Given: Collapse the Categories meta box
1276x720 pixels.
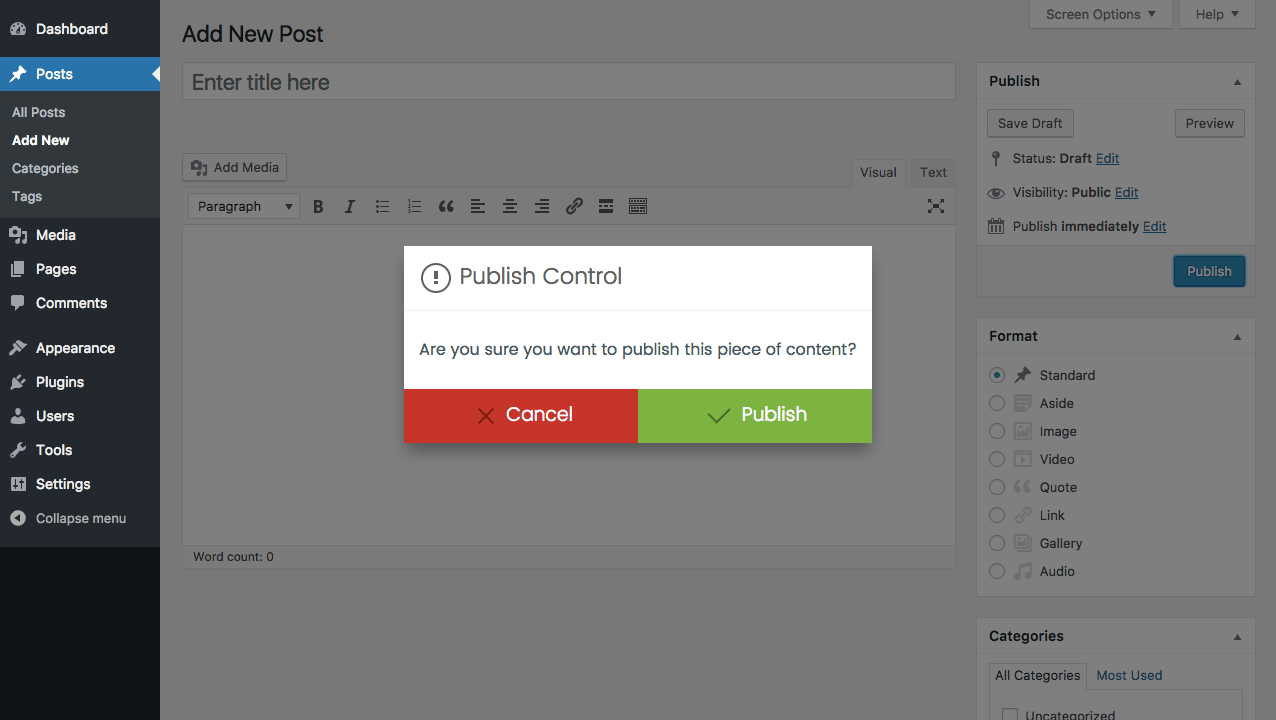Looking at the screenshot, I should point(1237,637).
